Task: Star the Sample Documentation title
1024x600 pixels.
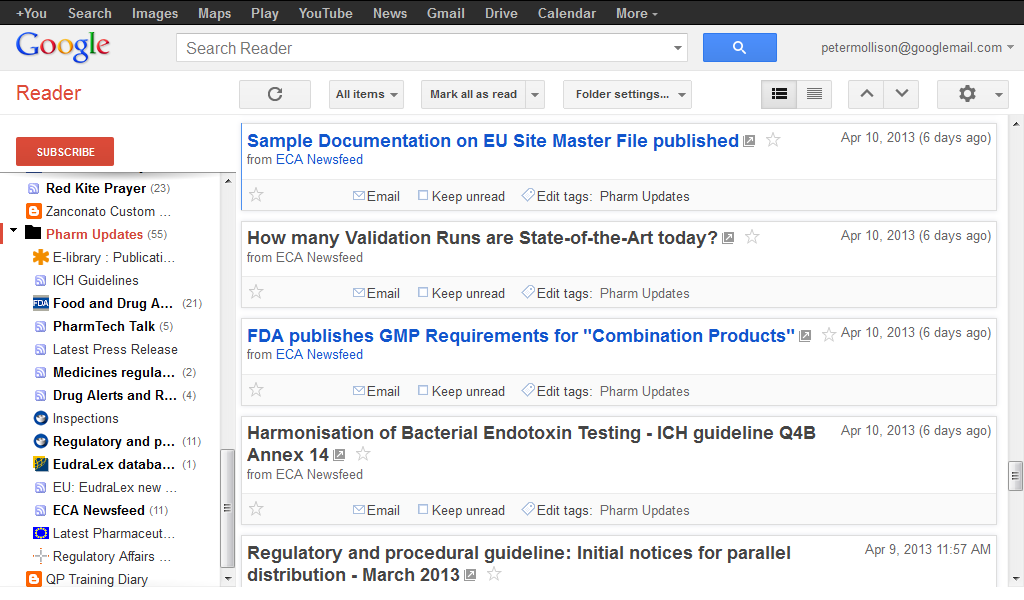Action: pyautogui.click(x=773, y=140)
